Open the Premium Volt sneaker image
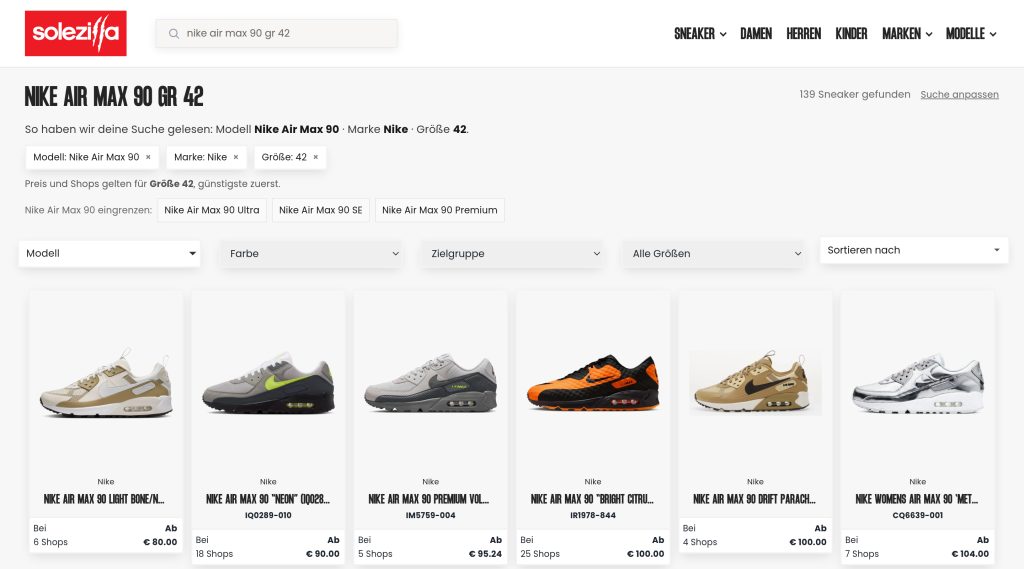The width and height of the screenshot is (1024, 569). [x=430, y=383]
